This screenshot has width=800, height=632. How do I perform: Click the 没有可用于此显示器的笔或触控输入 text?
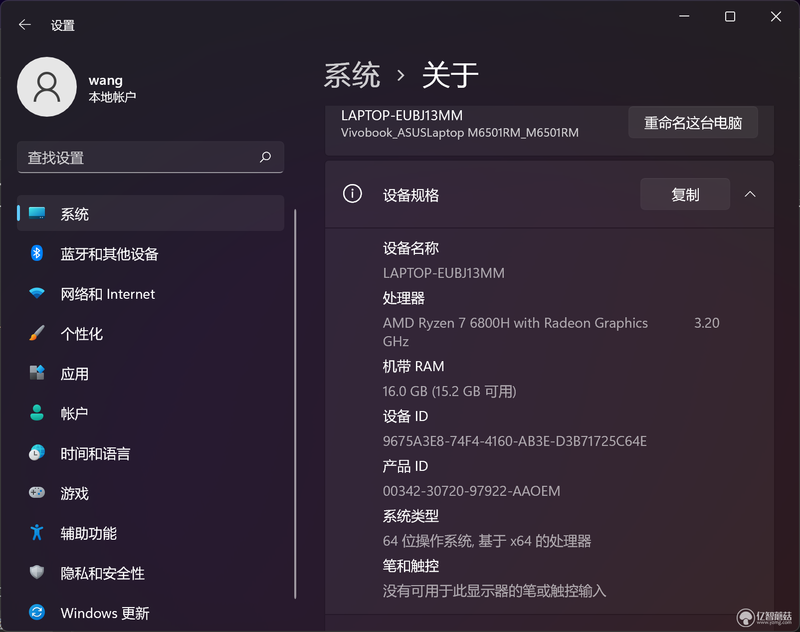coord(494,591)
